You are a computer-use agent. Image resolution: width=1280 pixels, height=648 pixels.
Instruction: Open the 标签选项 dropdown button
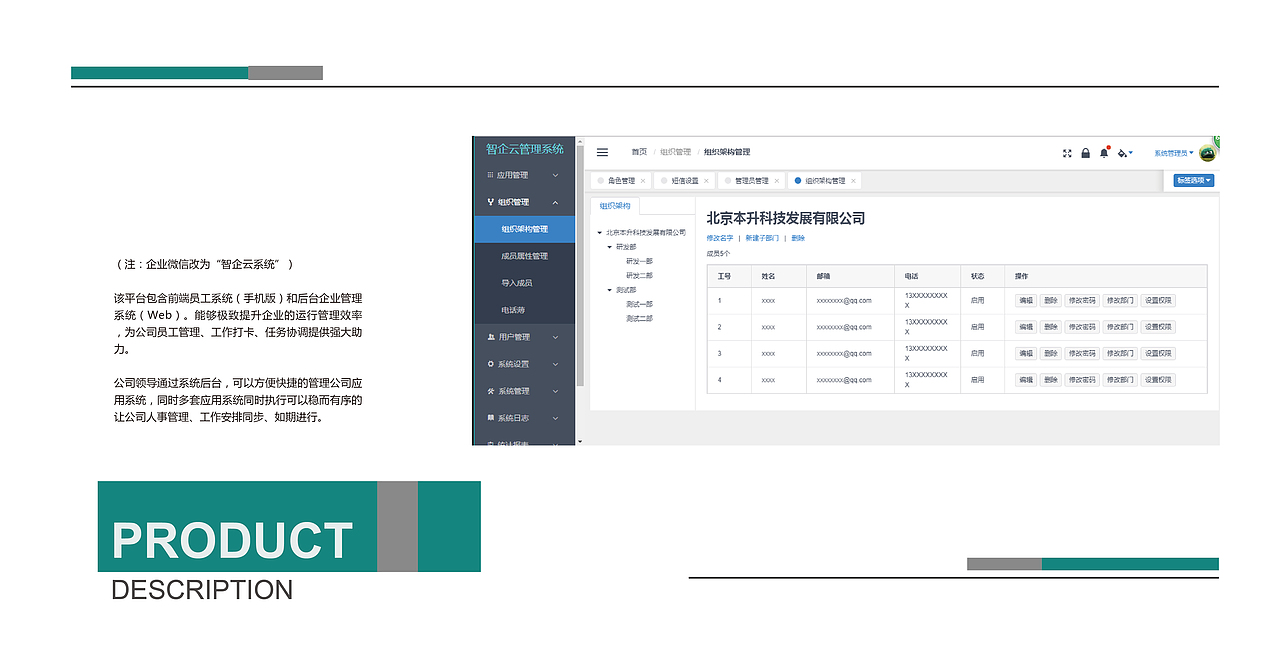tap(1194, 181)
